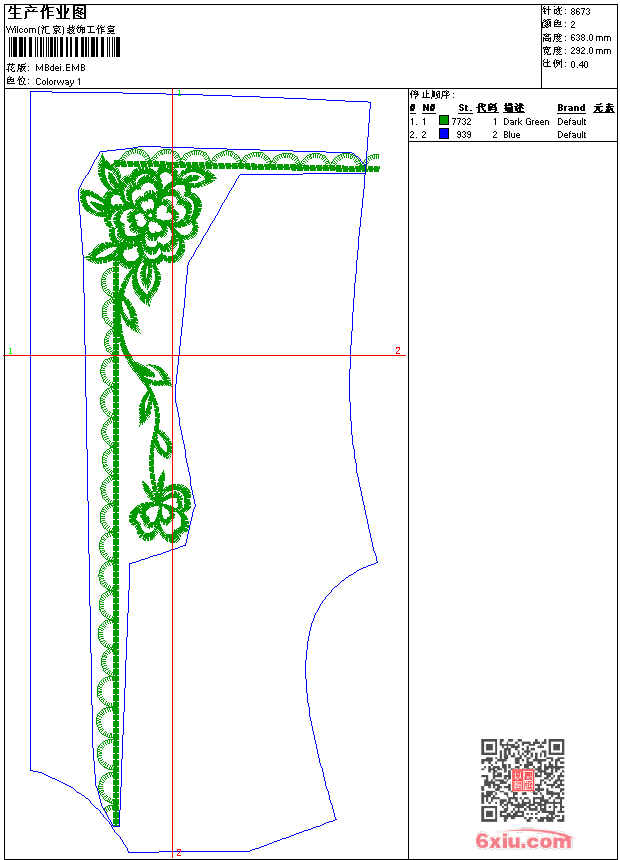Click the red seal in the QR code
The image size is (620, 860).
coord(522,781)
